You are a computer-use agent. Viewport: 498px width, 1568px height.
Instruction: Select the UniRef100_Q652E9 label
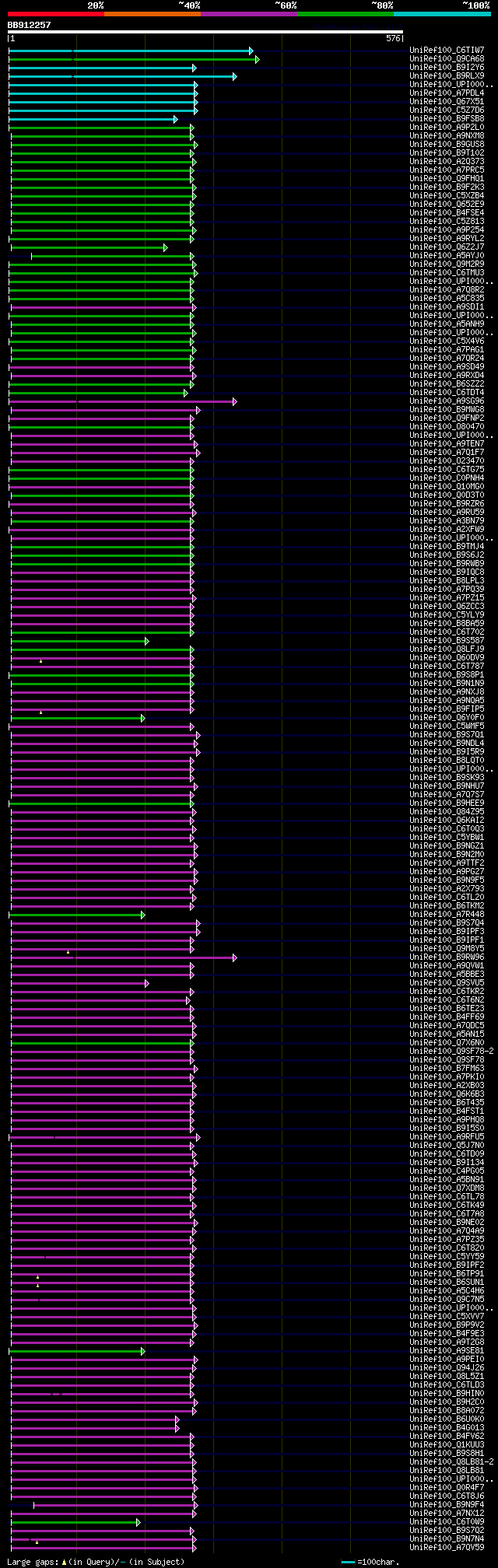(x=447, y=205)
